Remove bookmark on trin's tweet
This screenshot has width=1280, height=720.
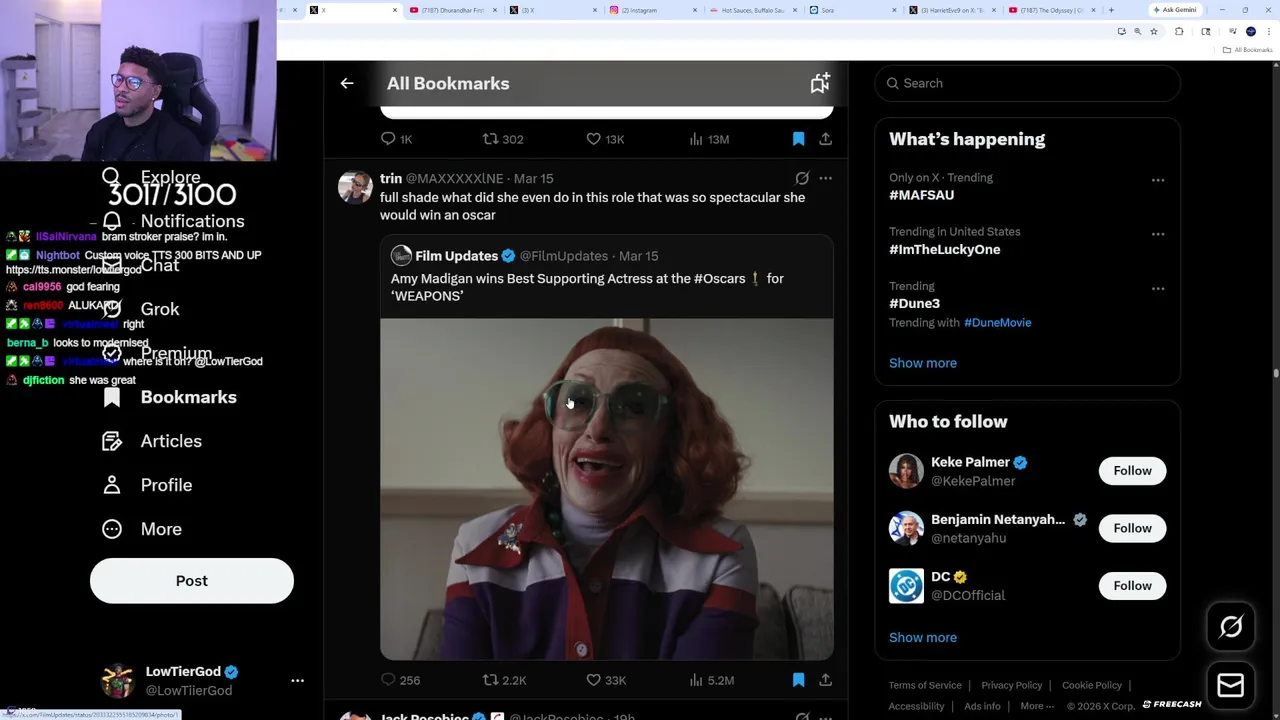coord(798,680)
